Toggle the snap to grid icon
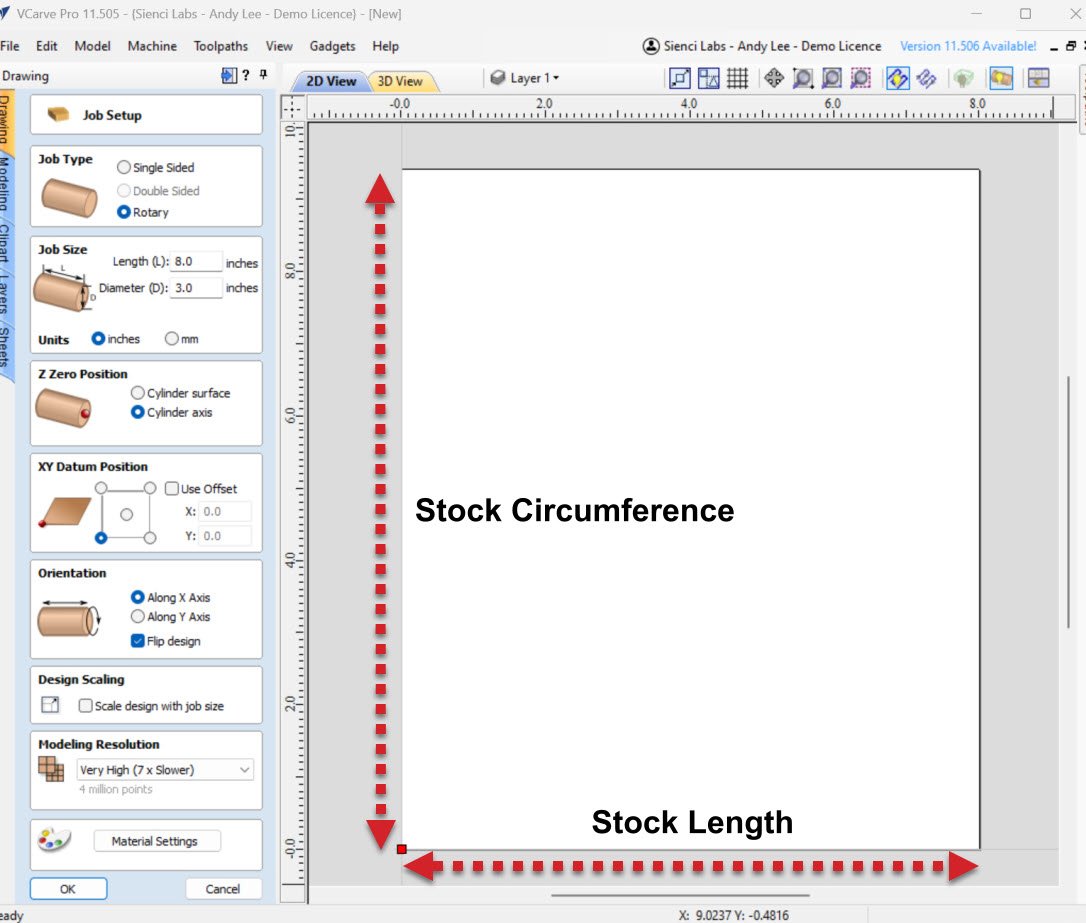The width and height of the screenshot is (1086, 923). tap(737, 78)
